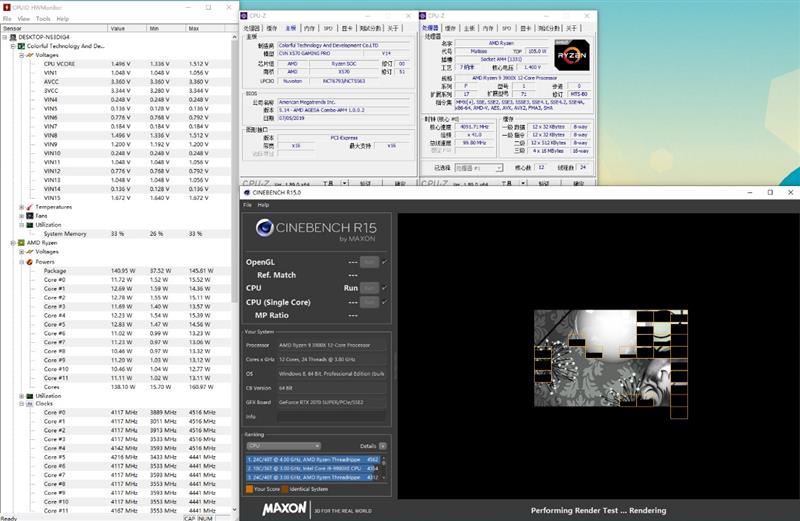Open ranking Details arrow button in Cinebench

[x=383, y=446]
